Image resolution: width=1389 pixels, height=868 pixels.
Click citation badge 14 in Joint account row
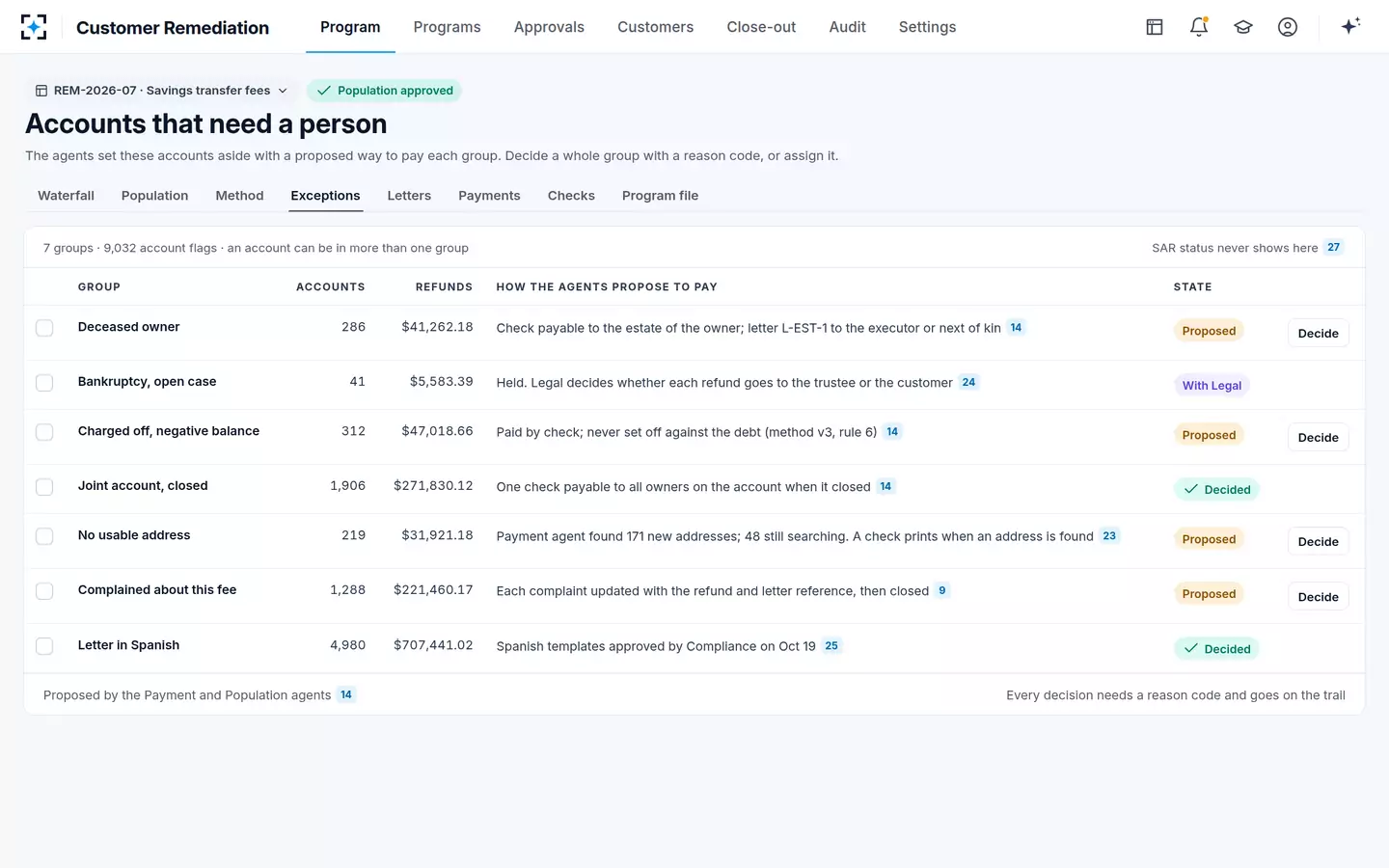pyautogui.click(x=885, y=487)
